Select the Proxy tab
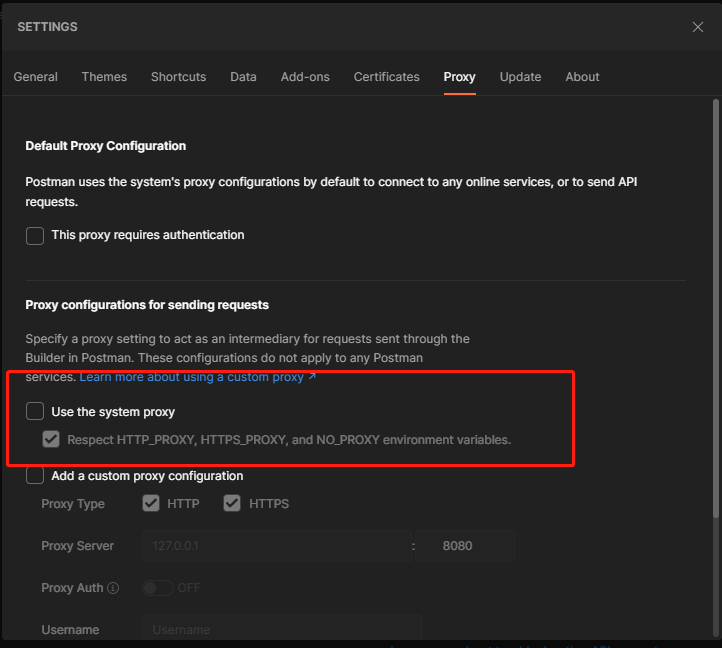This screenshot has width=722, height=648. coord(460,77)
